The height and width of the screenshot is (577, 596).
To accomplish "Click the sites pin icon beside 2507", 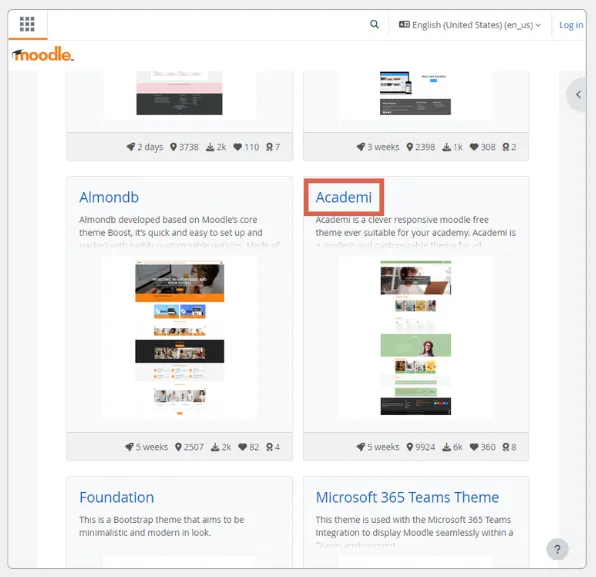I will 178,447.
